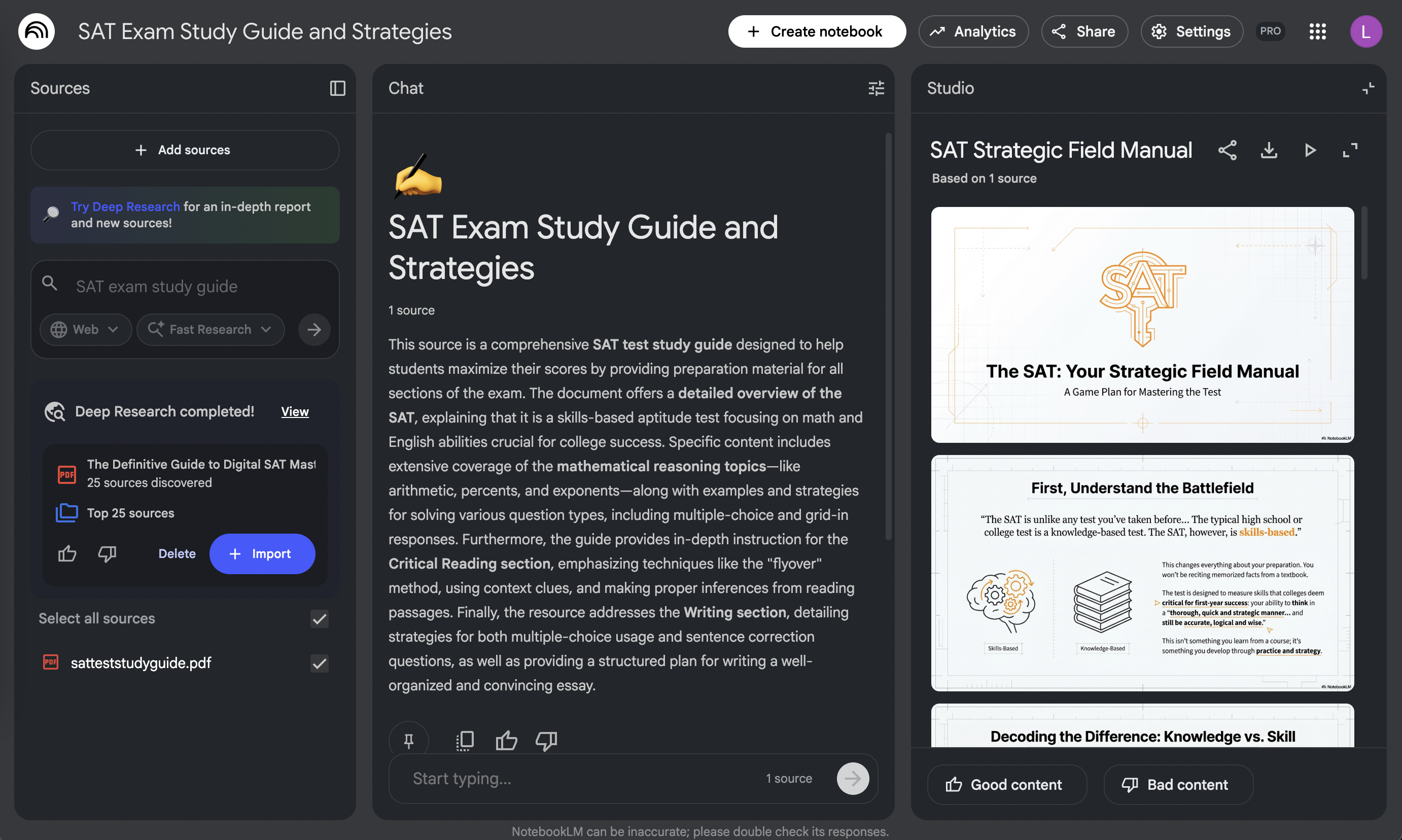Open the Web source type dropdown

pyautogui.click(x=85, y=329)
